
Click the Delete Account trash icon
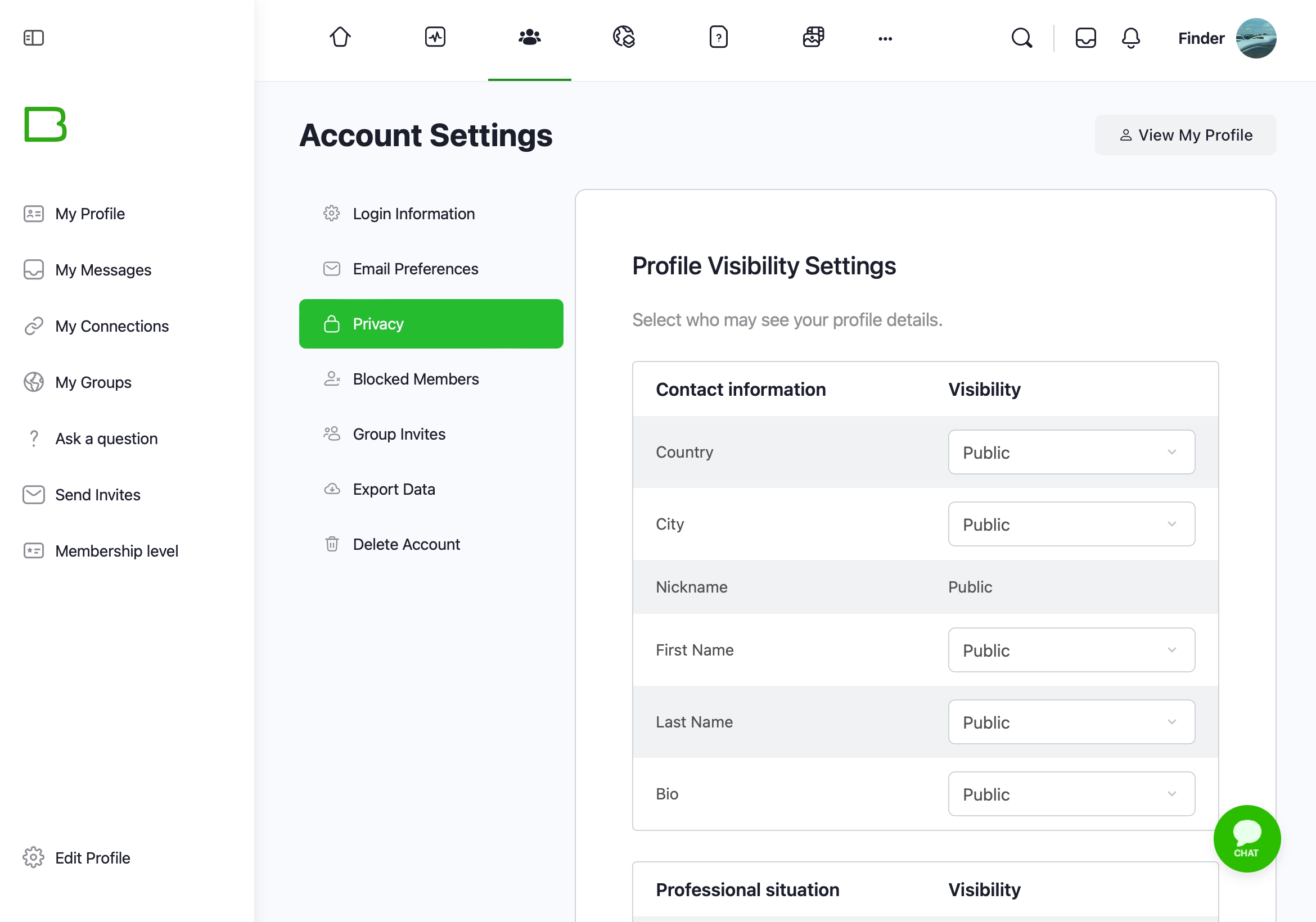(x=332, y=544)
